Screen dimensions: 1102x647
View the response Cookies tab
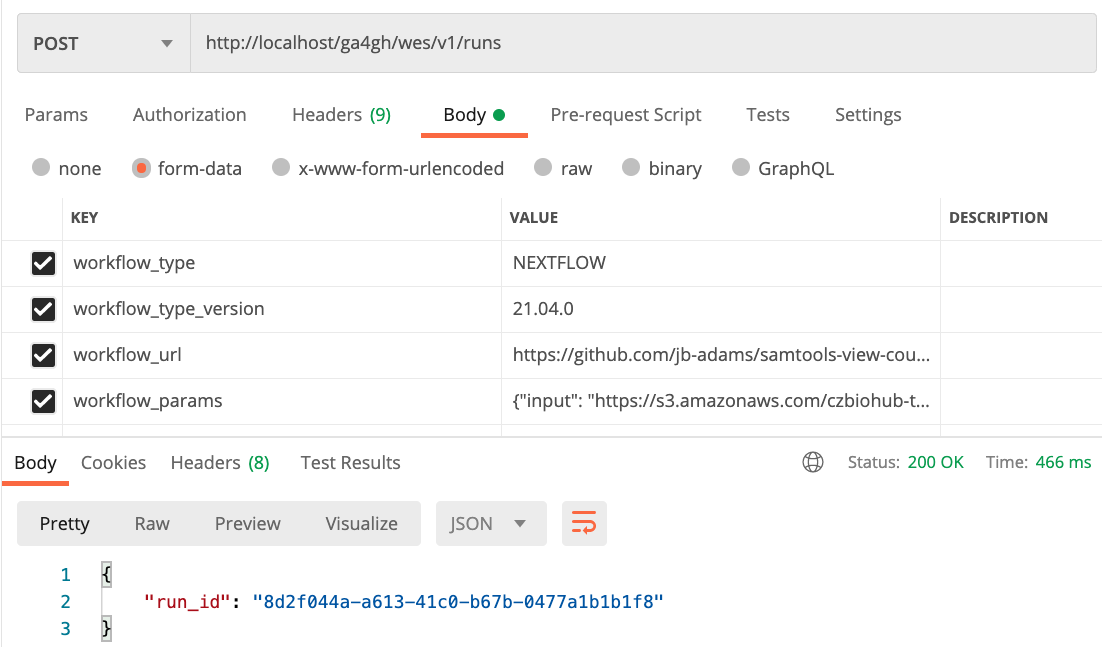[x=113, y=462]
